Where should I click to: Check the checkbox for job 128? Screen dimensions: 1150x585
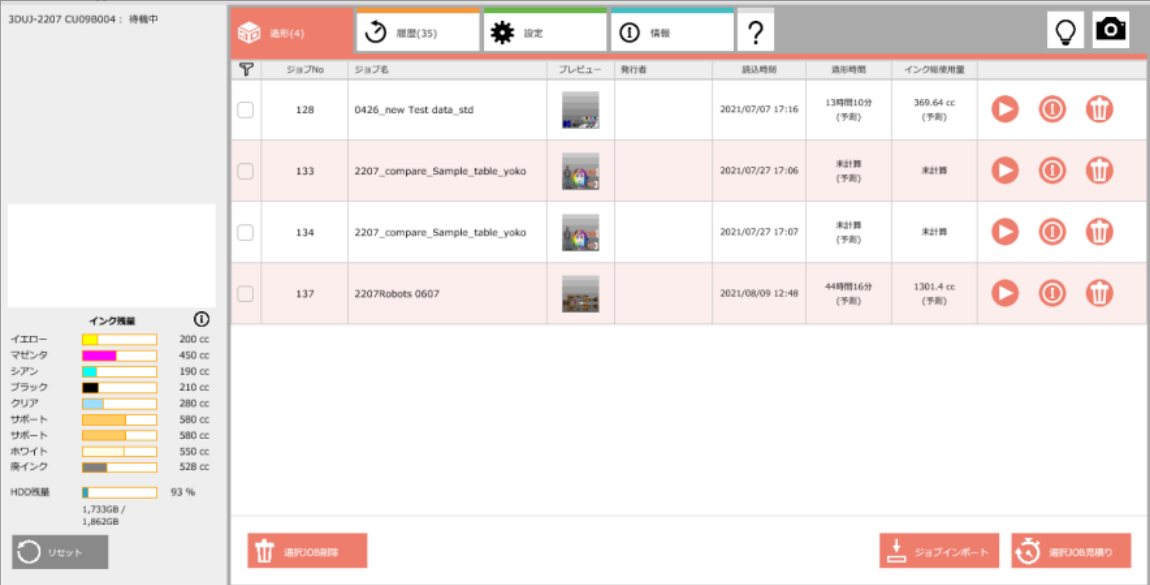tap(245, 110)
